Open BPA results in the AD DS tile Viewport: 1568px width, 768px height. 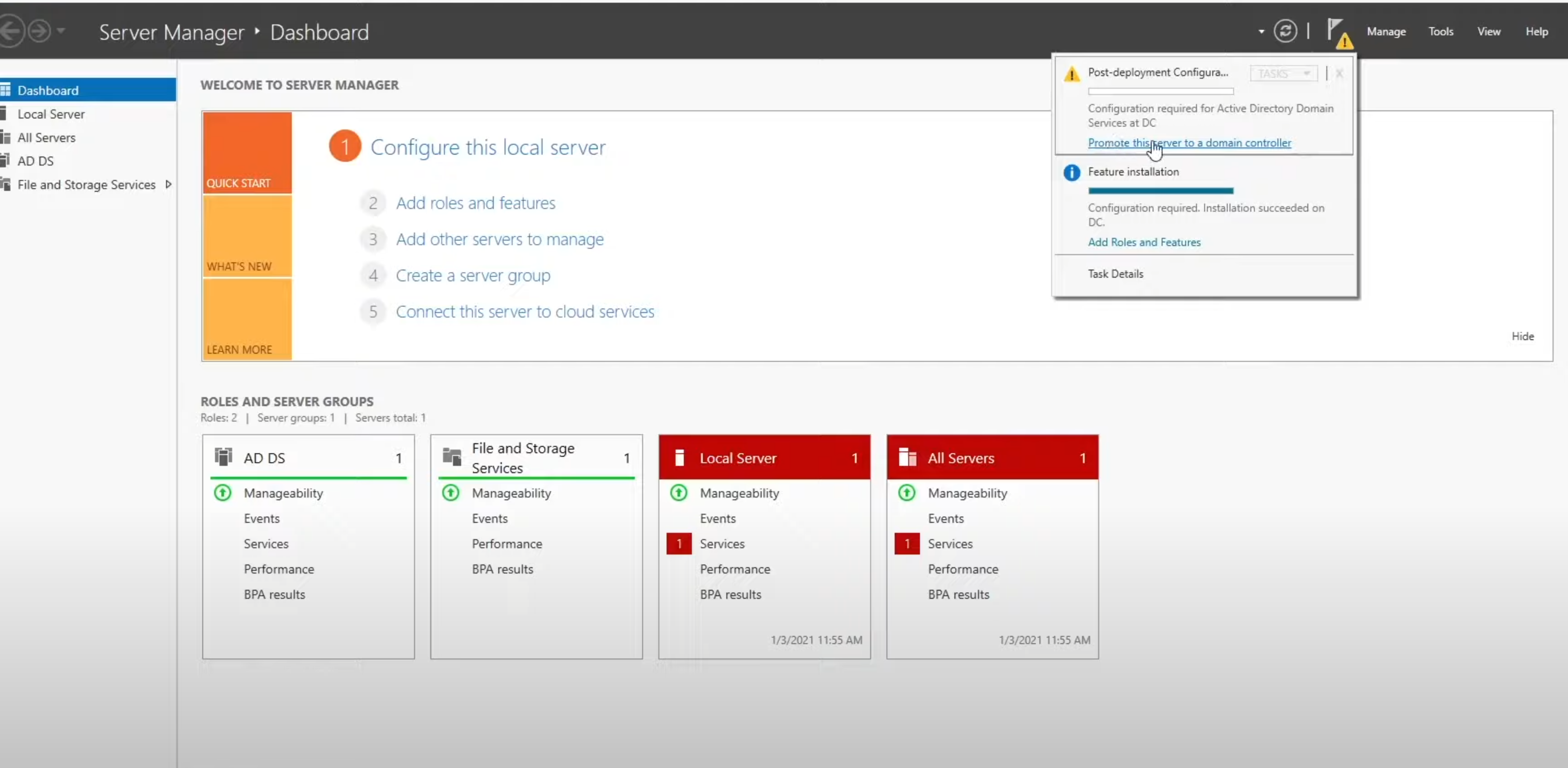[x=275, y=595]
